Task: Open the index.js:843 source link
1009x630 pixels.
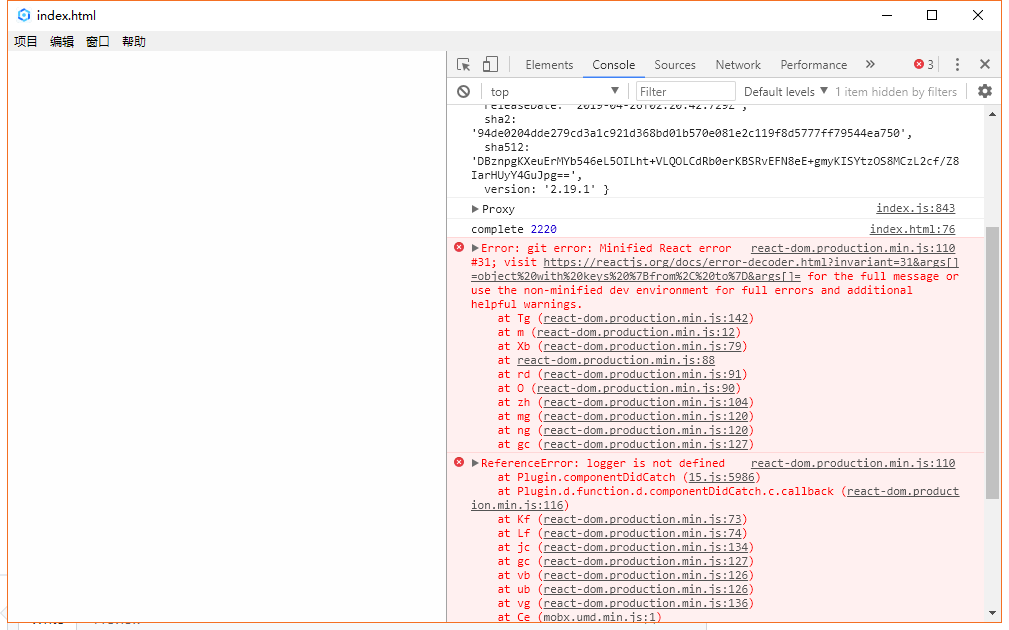Action: pyautogui.click(x=915, y=208)
